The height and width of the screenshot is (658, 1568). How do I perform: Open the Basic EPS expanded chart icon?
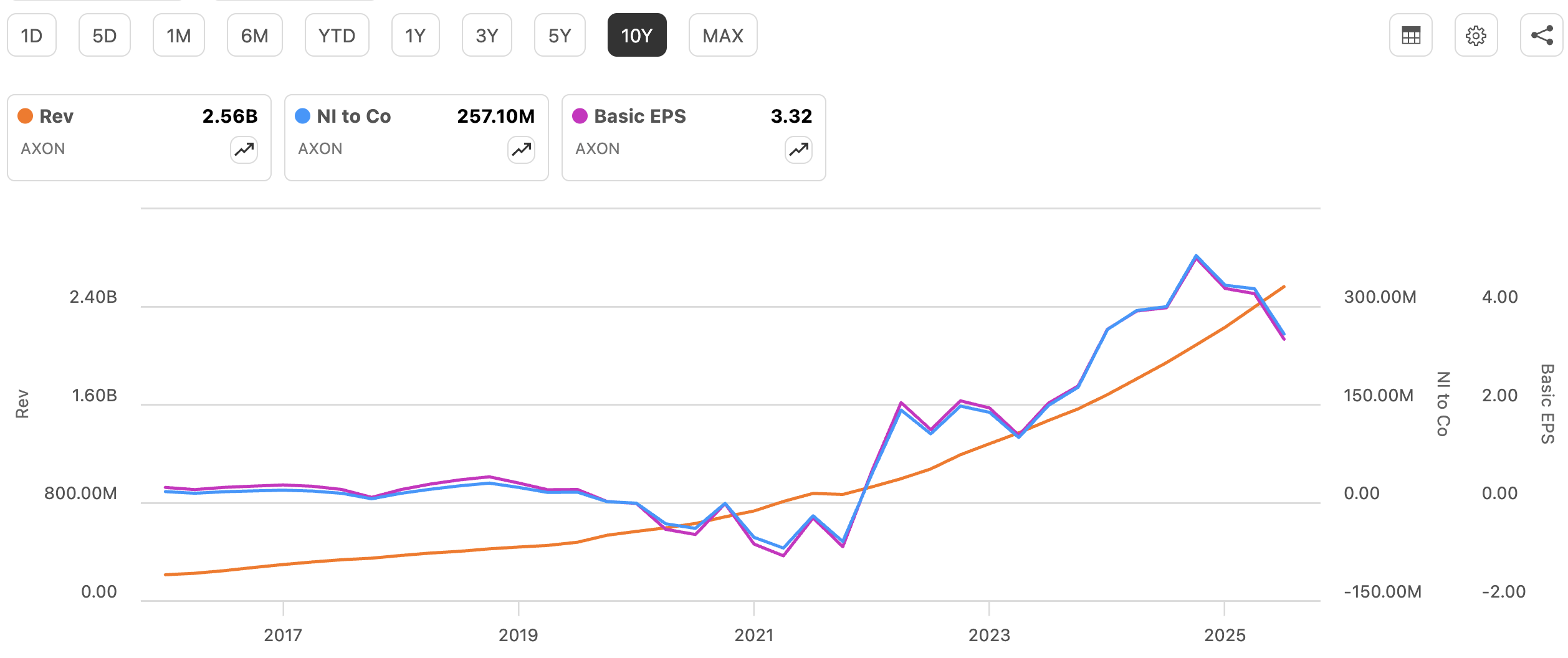point(798,150)
